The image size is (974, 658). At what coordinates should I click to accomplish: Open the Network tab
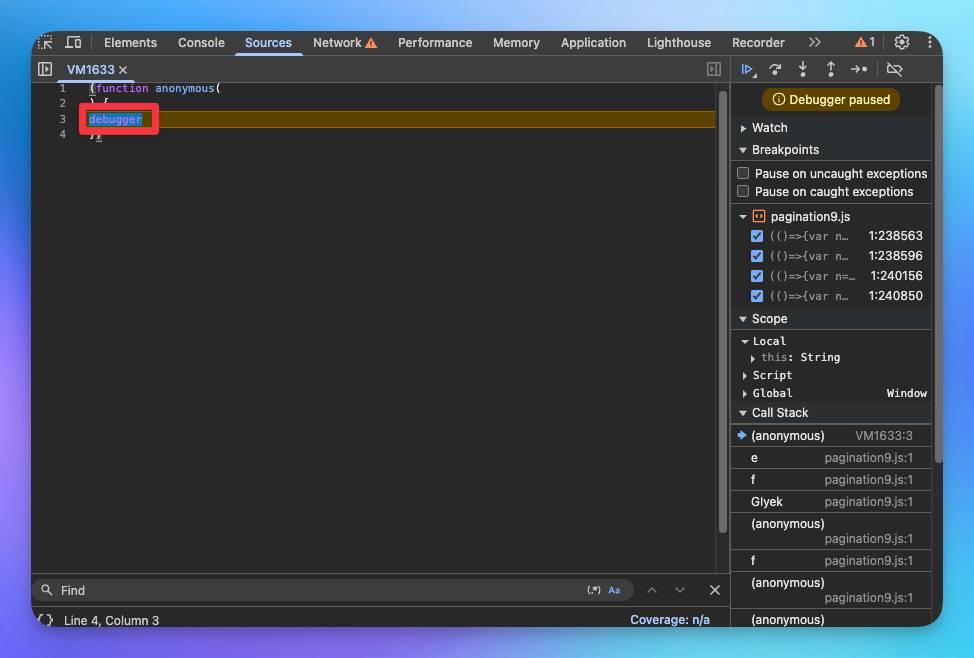(x=345, y=42)
